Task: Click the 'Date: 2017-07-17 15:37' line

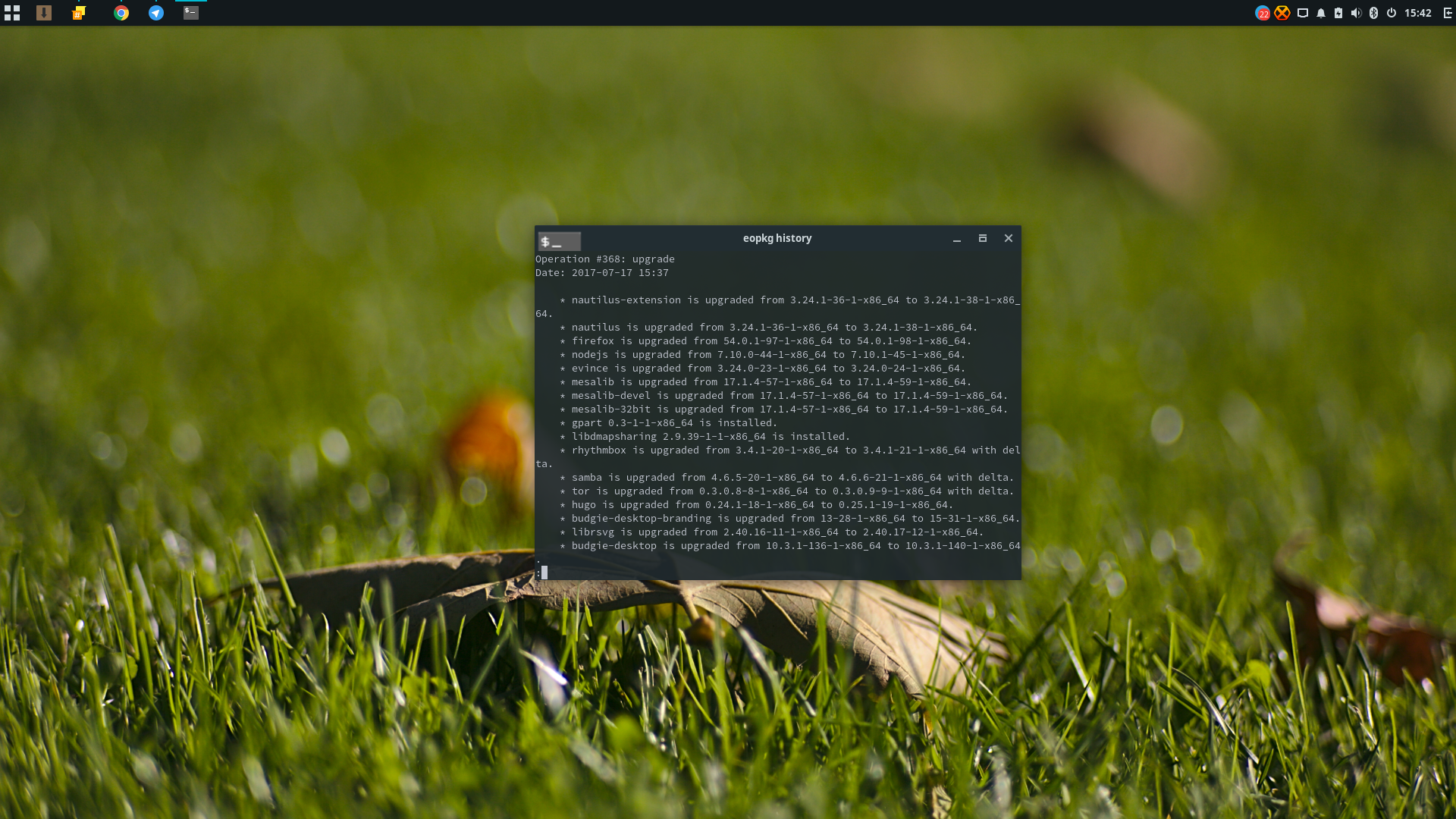Action: [x=602, y=273]
